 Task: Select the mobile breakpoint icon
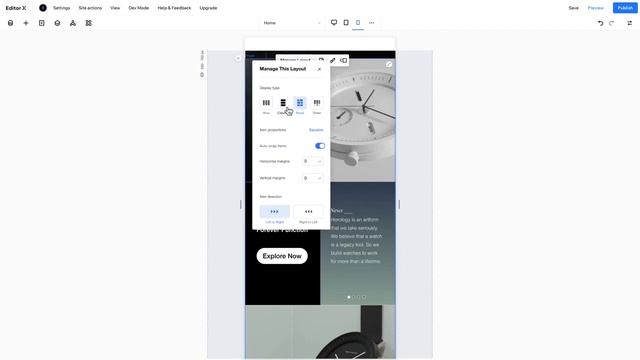point(358,23)
